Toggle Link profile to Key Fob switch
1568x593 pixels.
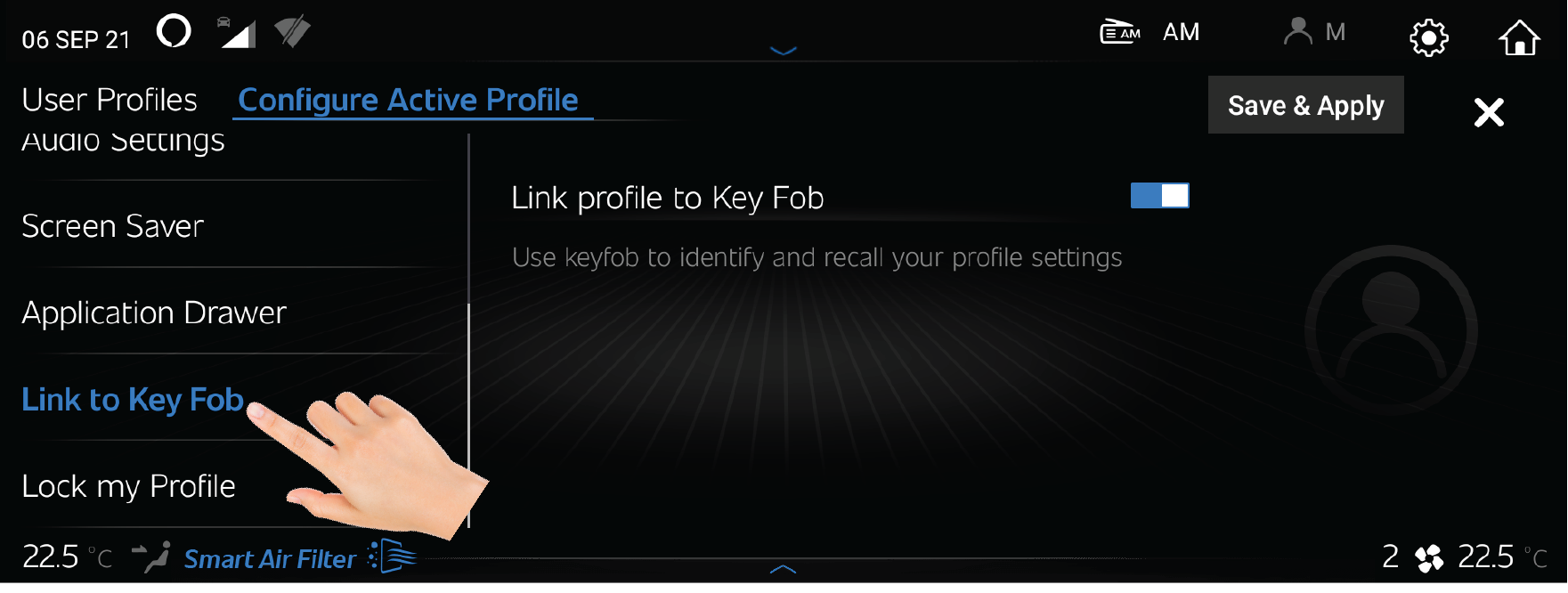click(1159, 196)
